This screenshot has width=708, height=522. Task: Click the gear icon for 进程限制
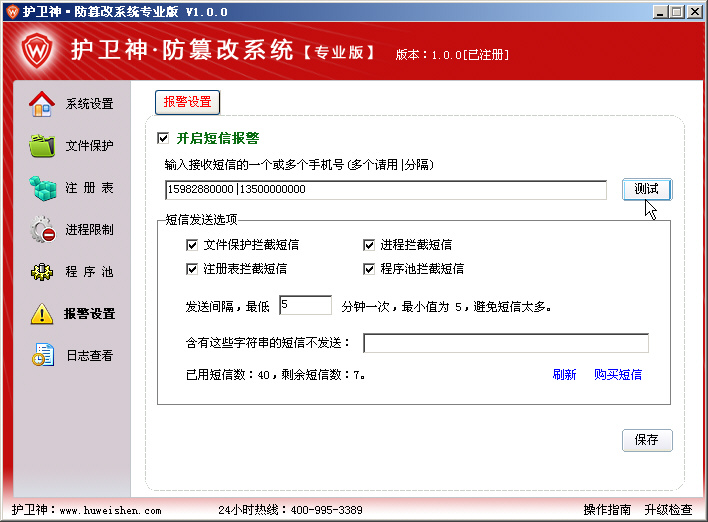click(42, 229)
